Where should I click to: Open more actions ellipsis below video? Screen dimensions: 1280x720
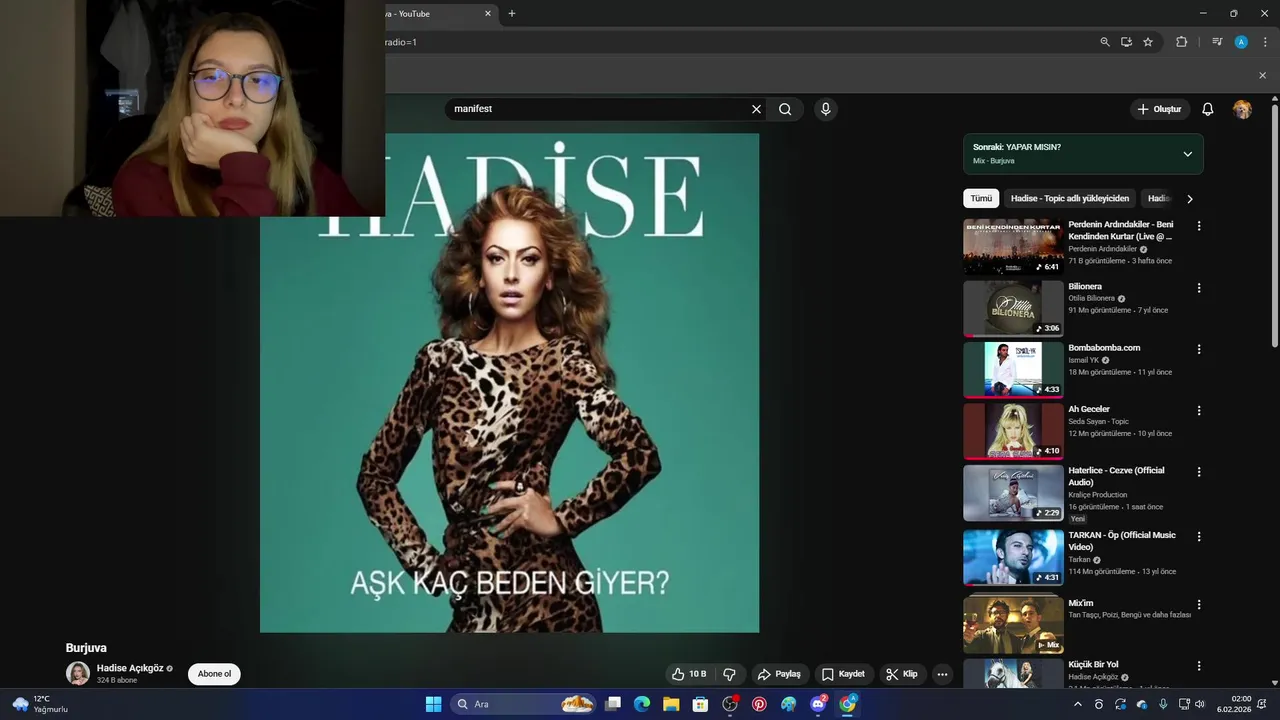click(942, 674)
